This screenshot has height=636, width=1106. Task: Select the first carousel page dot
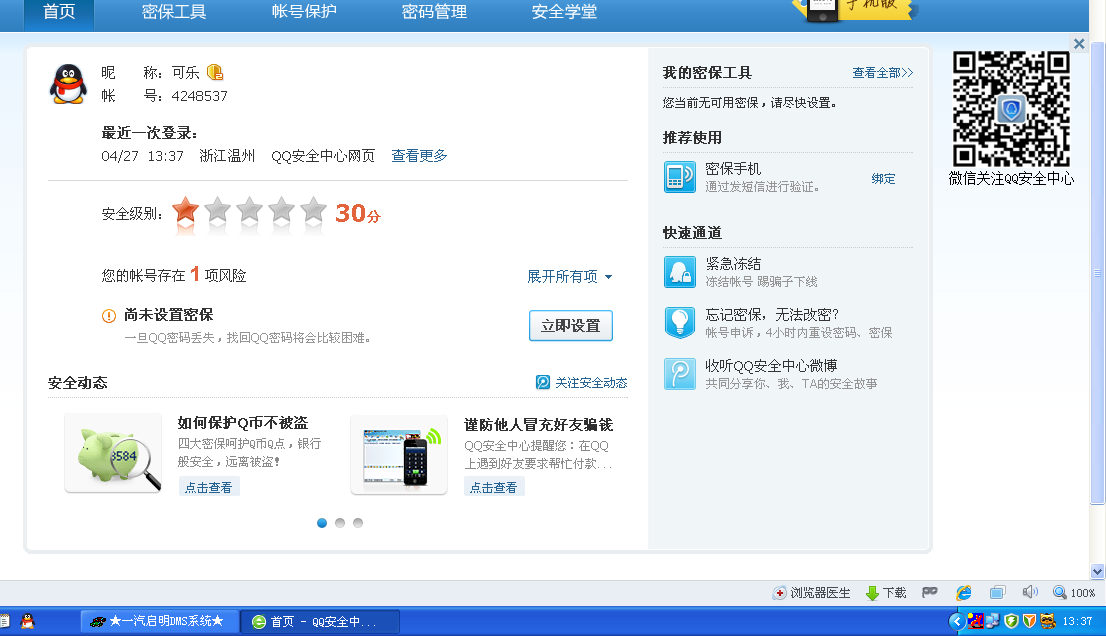(x=322, y=522)
